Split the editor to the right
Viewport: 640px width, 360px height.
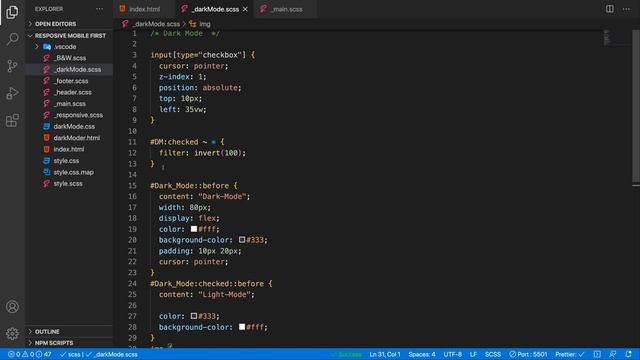pyautogui.click(x=609, y=9)
